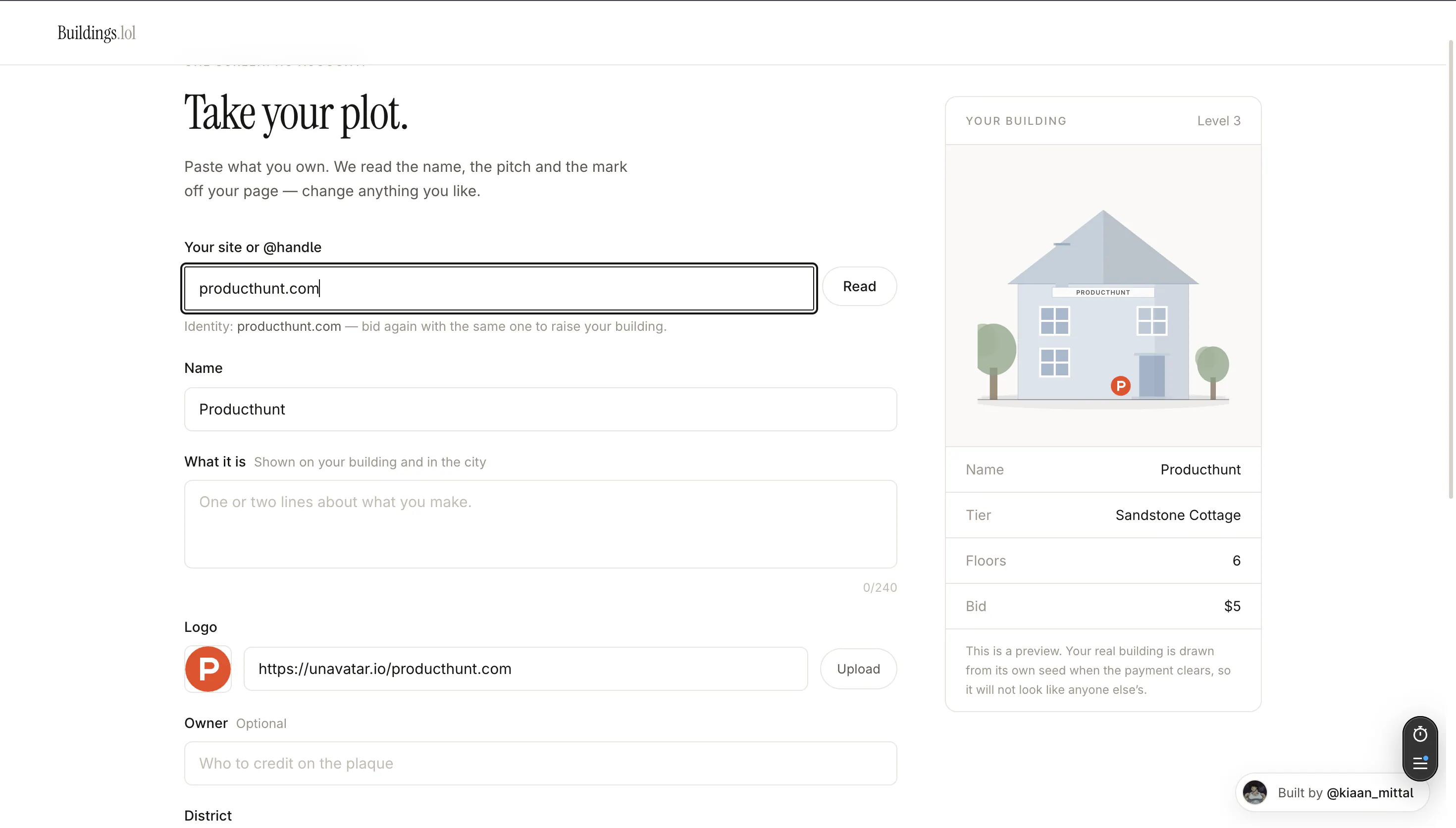Focus the site or @handle input
The image size is (1456, 828).
[x=499, y=288]
